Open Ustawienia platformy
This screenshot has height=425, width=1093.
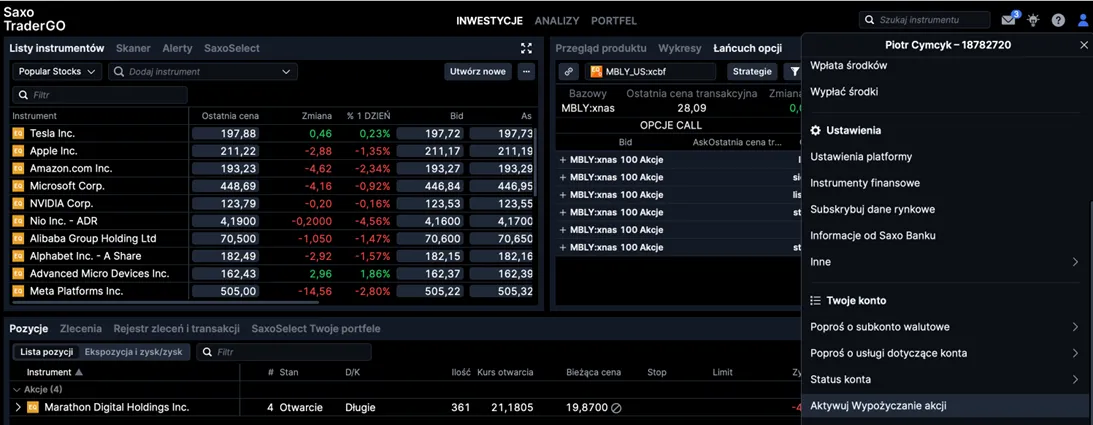pos(861,157)
